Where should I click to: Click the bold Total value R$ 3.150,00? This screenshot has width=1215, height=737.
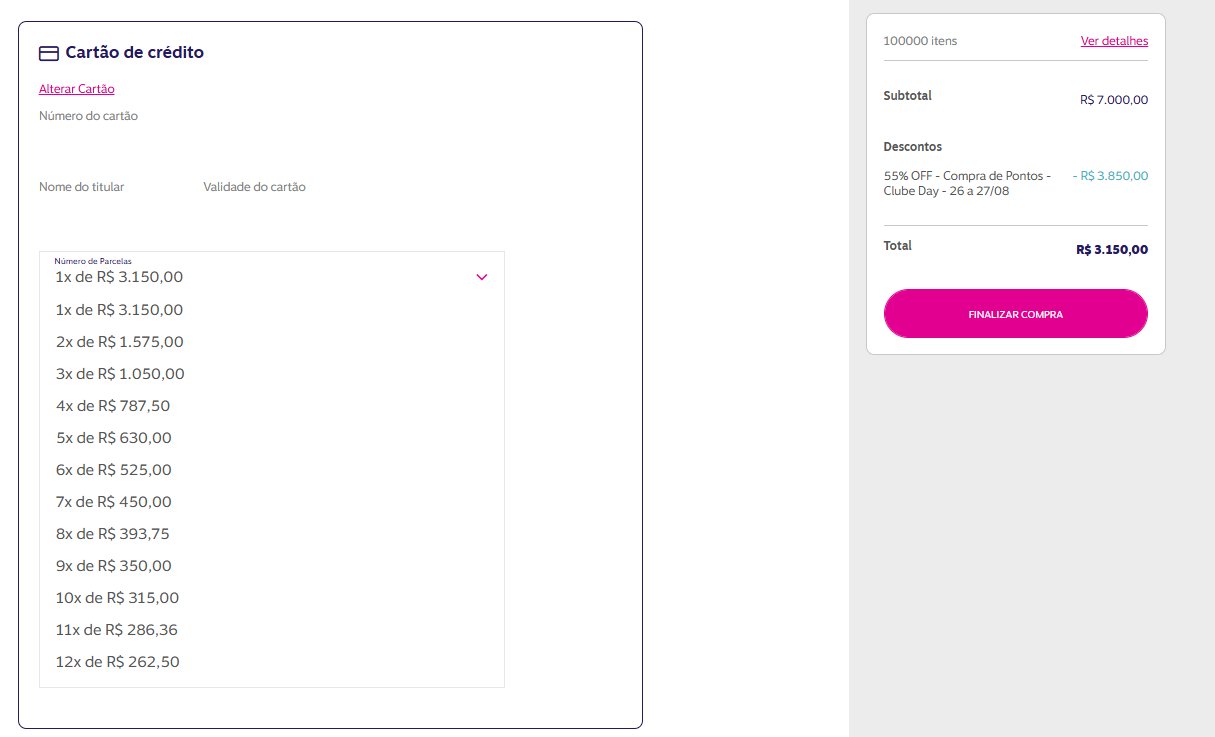1112,250
